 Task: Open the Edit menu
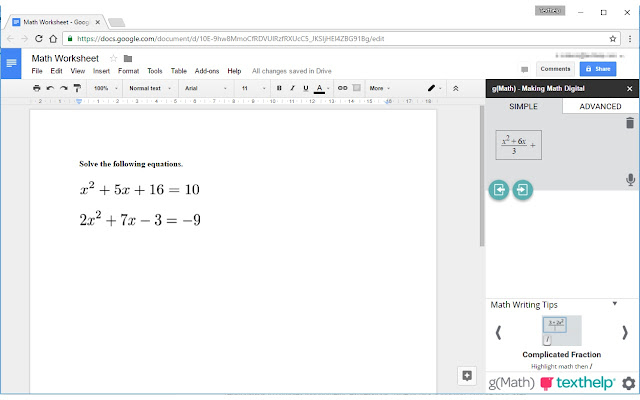click(56, 71)
